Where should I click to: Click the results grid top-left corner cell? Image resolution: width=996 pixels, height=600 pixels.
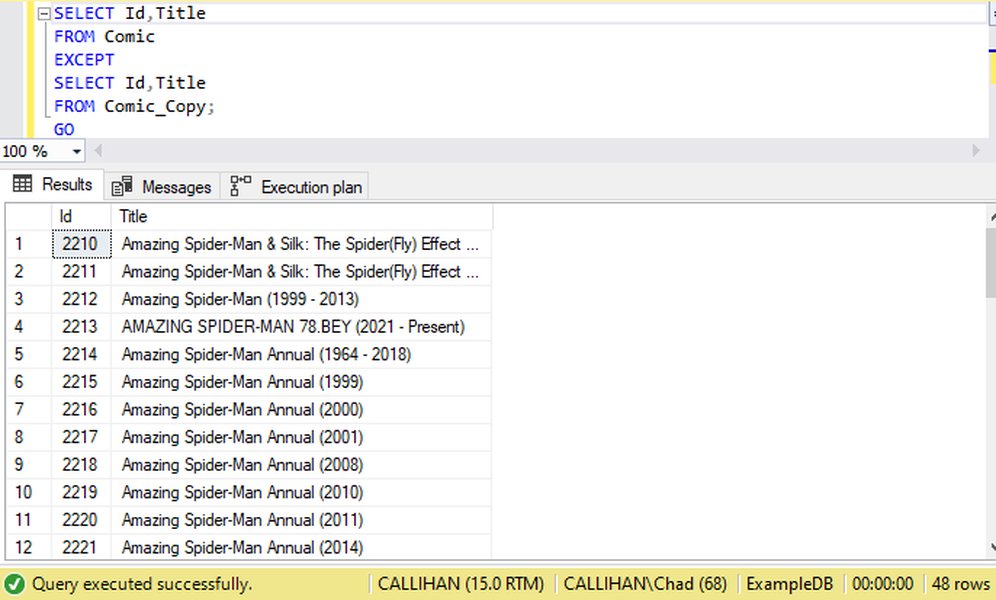point(29,217)
